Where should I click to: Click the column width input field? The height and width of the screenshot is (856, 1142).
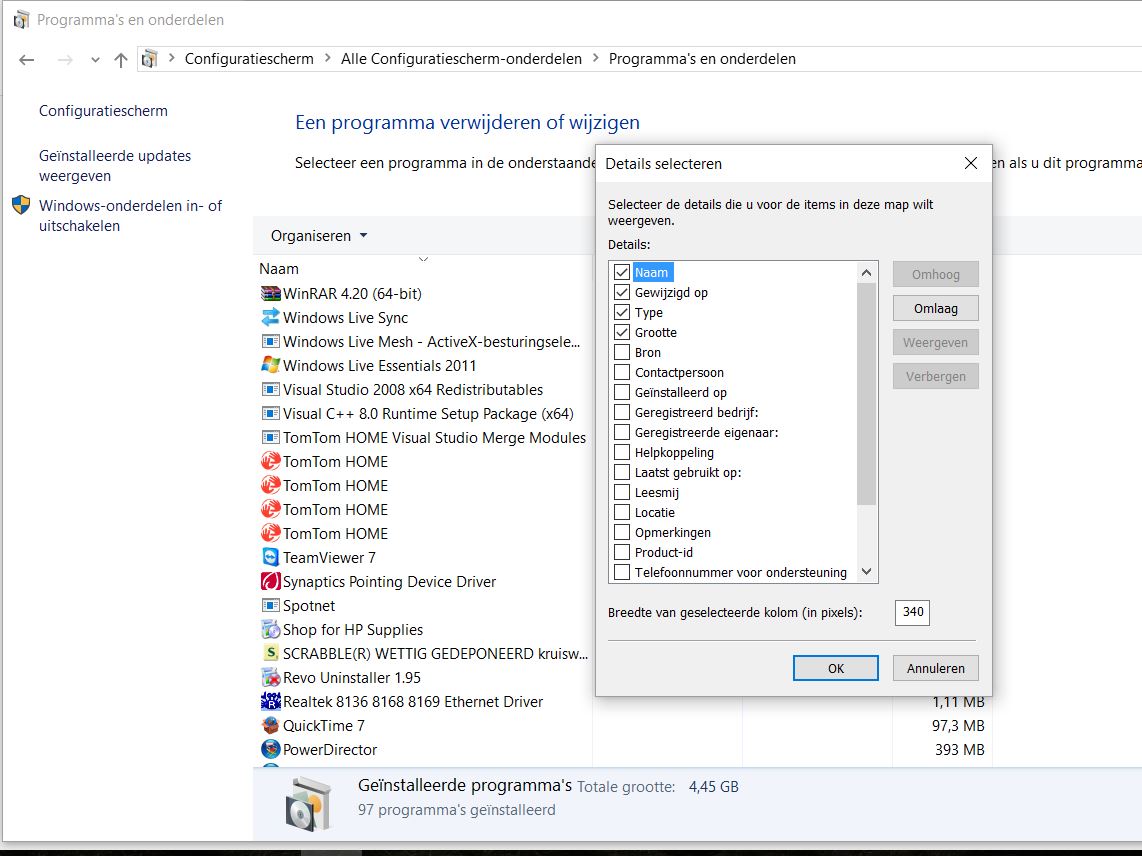pos(912,613)
